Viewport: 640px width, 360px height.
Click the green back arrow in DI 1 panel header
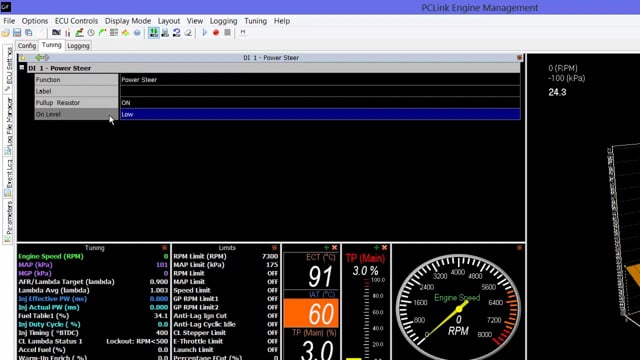click(39, 58)
